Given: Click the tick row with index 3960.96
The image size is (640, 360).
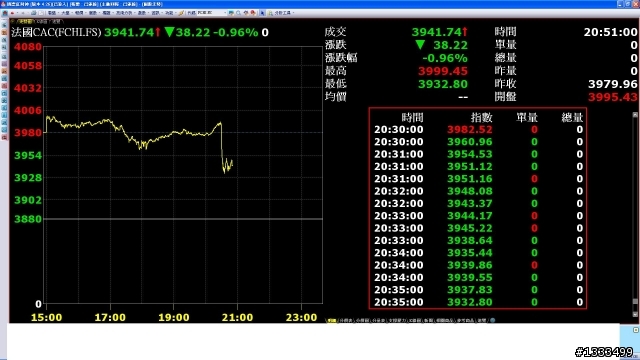Looking at the screenshot, I should coord(478,142).
